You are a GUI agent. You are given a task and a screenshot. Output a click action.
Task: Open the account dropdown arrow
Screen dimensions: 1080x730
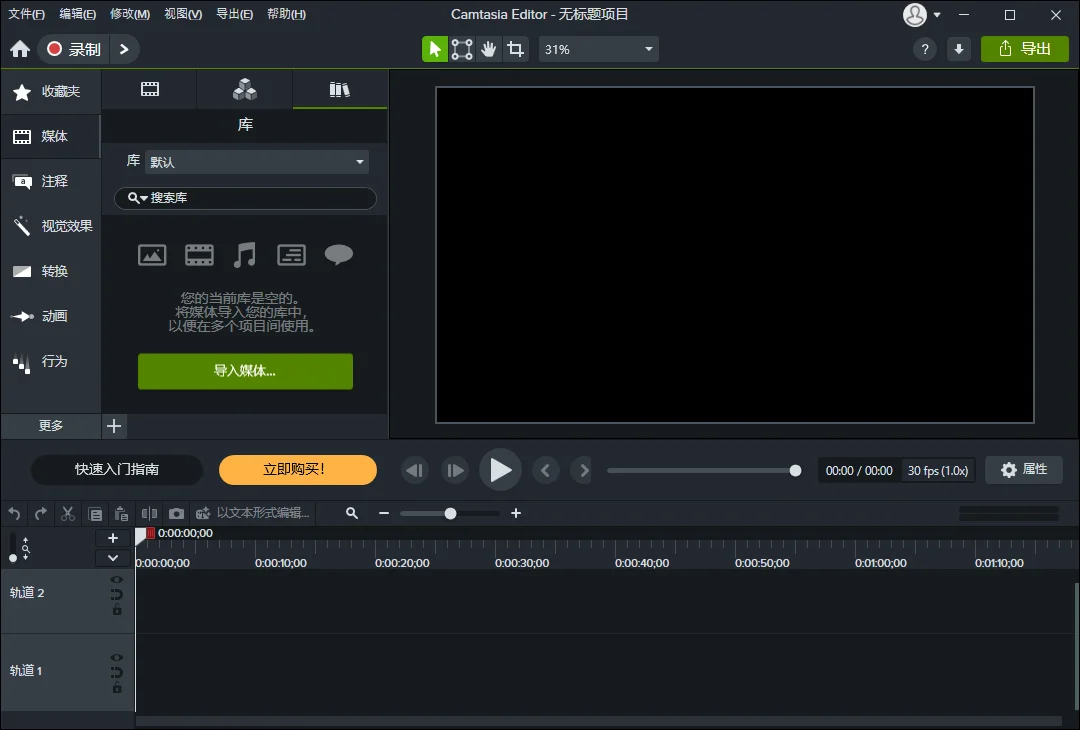click(937, 14)
